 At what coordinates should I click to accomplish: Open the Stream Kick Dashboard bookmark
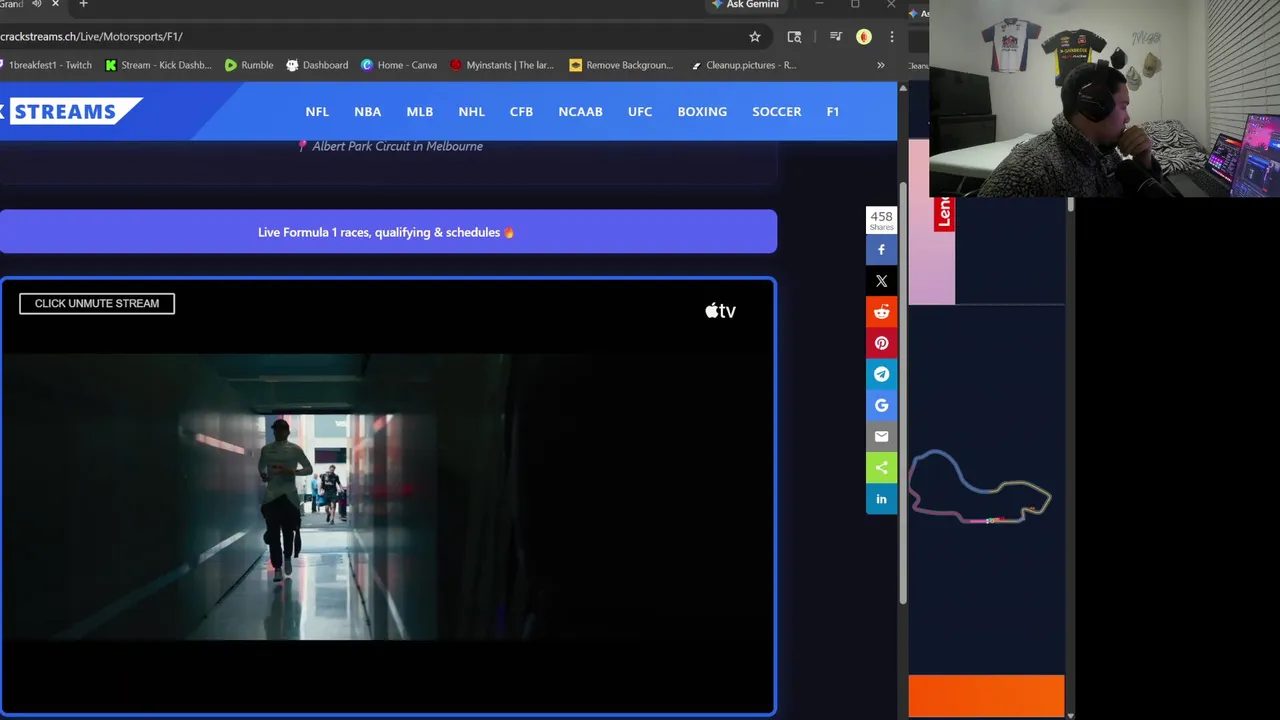coord(159,65)
